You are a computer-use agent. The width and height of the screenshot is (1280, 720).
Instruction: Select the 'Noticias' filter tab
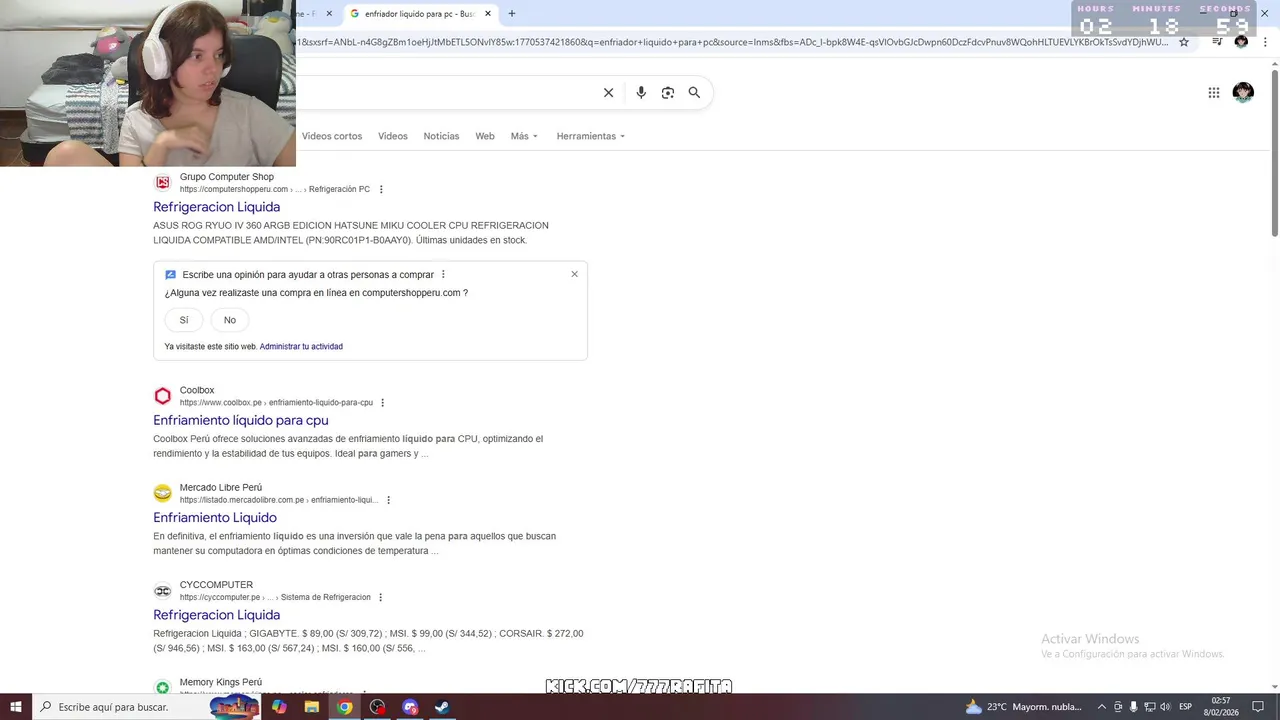coord(441,136)
